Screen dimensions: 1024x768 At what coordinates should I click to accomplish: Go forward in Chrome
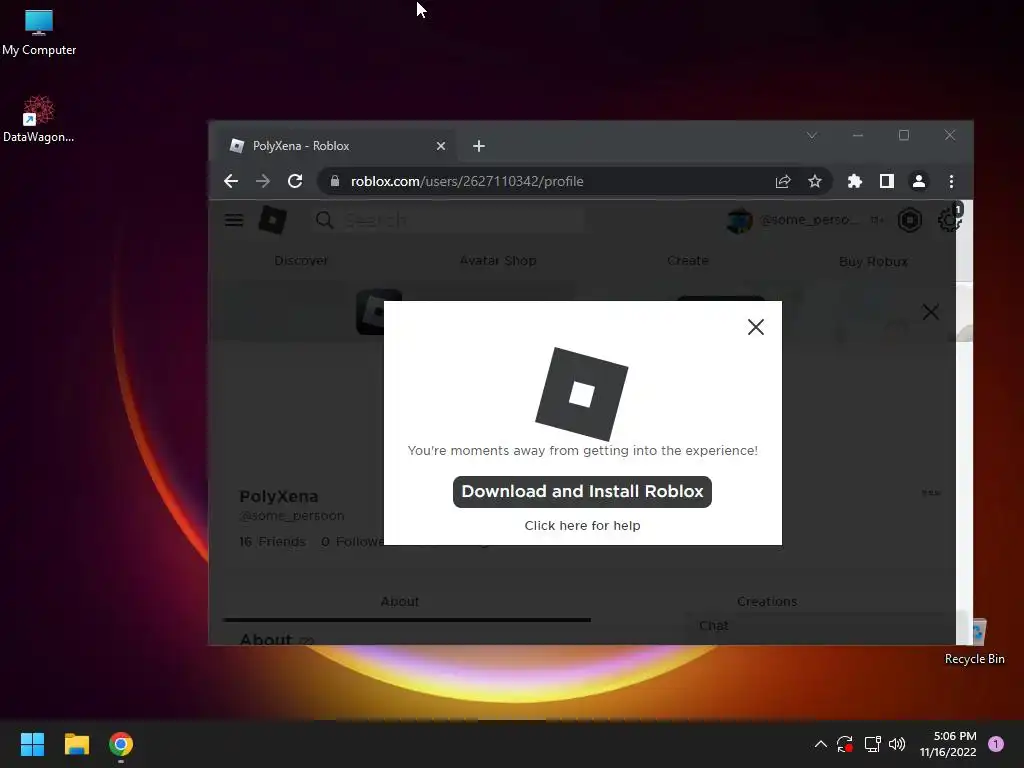click(263, 181)
